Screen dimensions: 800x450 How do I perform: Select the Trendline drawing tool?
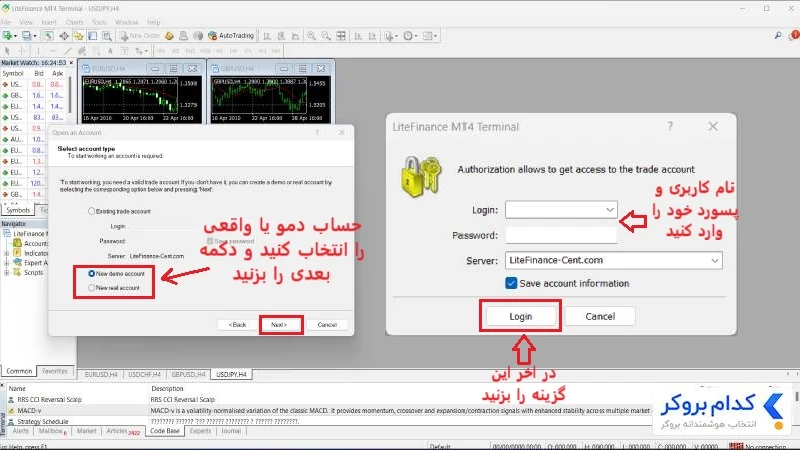pyautogui.click(x=67, y=51)
